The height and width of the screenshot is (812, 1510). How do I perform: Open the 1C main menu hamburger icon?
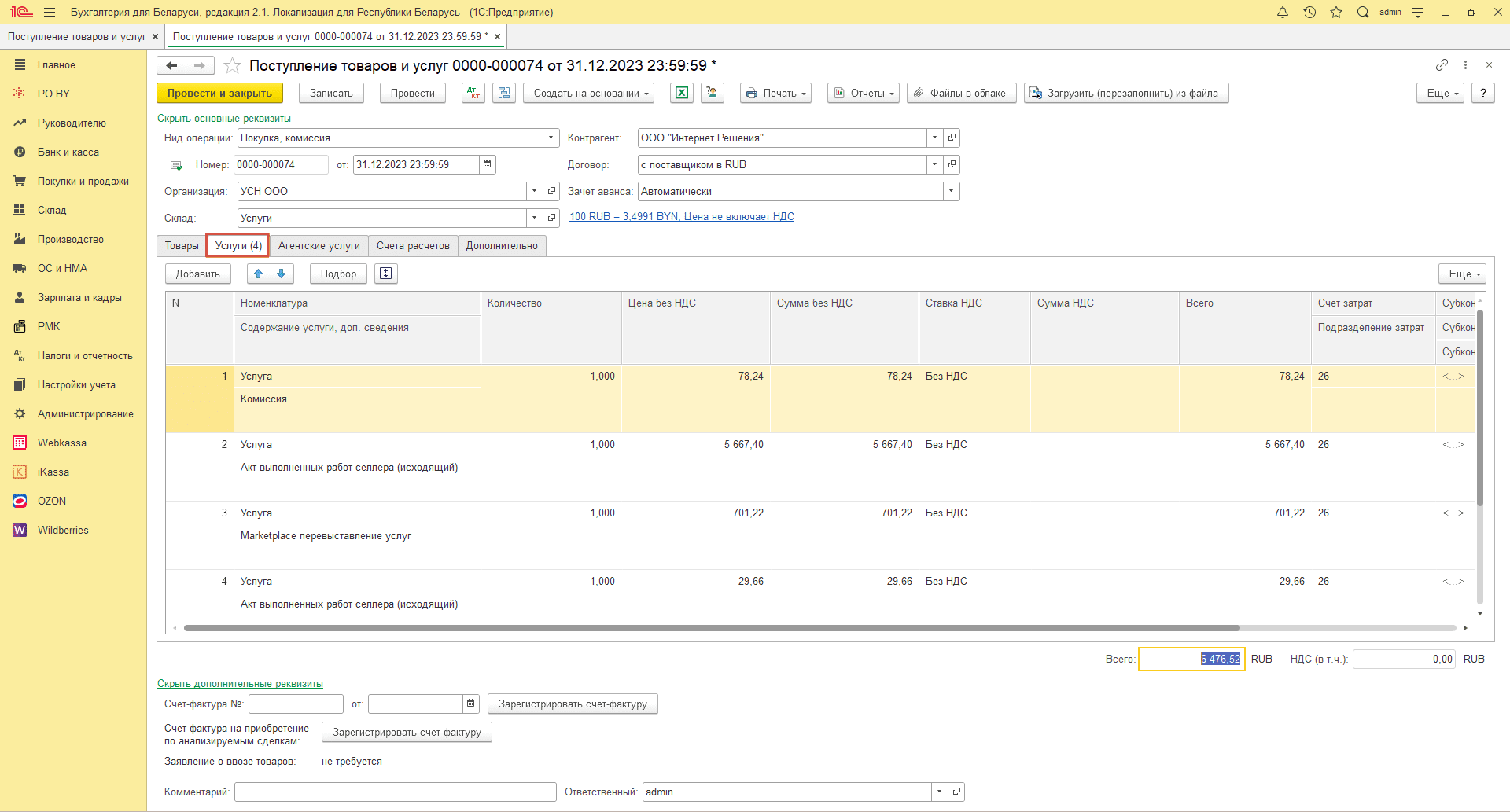[x=50, y=13]
